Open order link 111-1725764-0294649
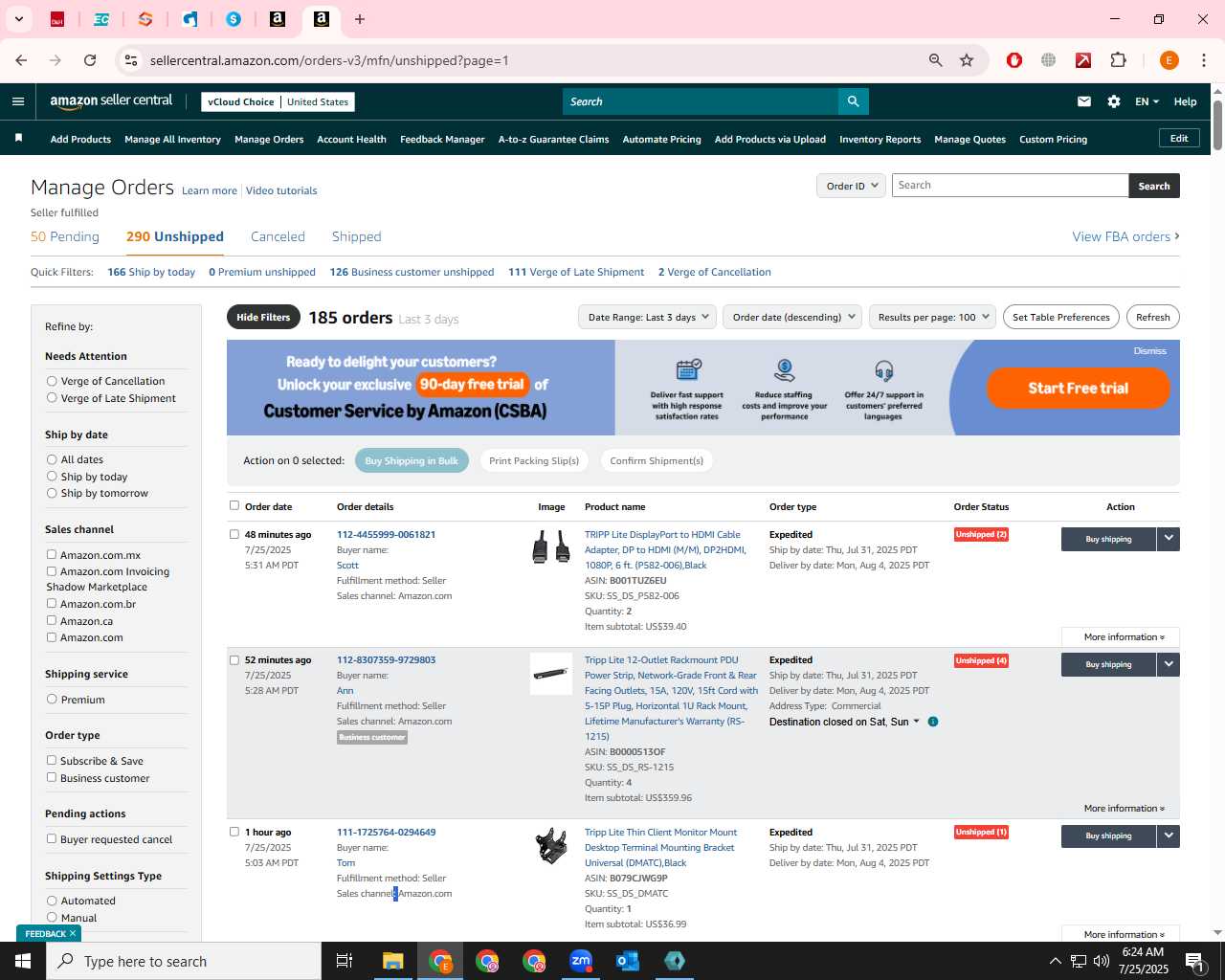The height and width of the screenshot is (980, 1225). pos(386,832)
